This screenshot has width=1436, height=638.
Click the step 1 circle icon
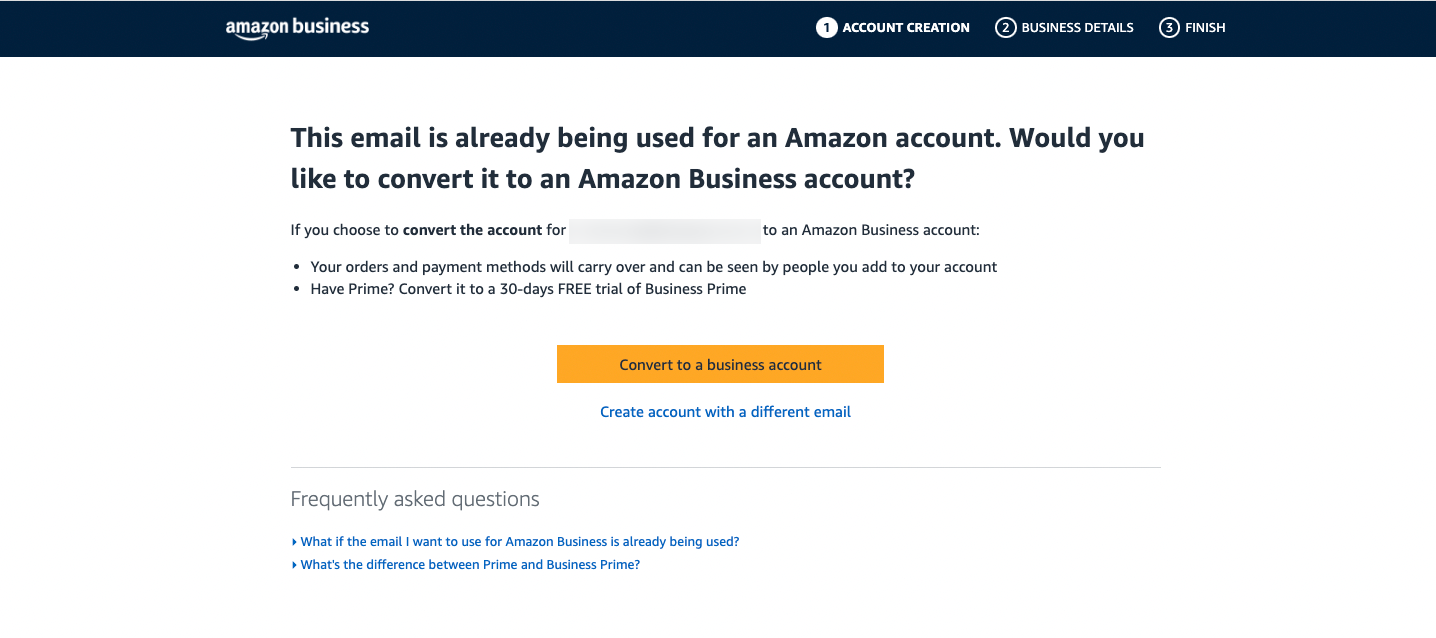[826, 28]
